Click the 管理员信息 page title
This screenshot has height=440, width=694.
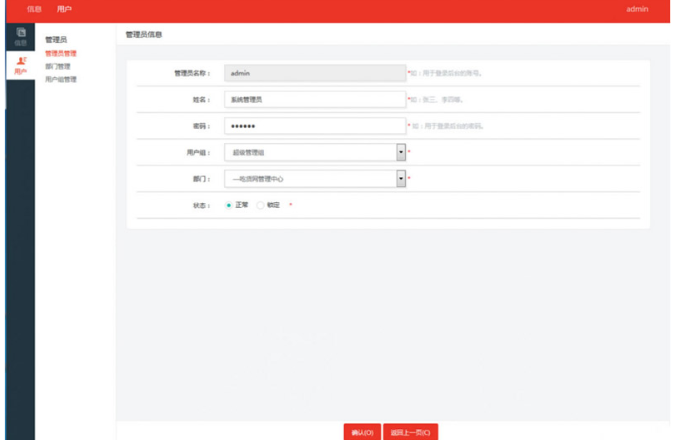pos(144,34)
